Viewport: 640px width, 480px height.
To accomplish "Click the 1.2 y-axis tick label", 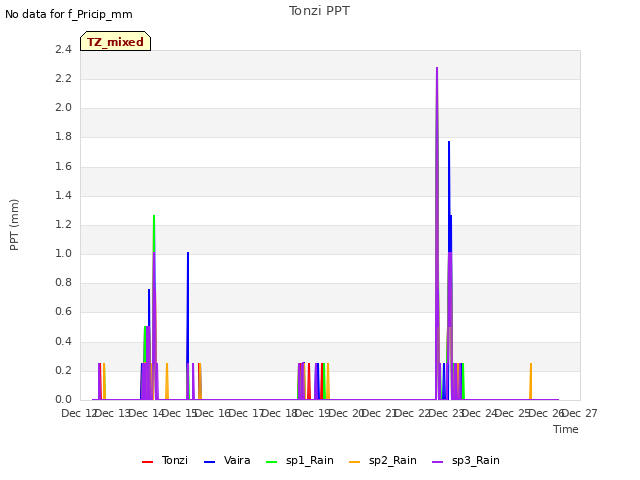I will [x=63, y=224].
